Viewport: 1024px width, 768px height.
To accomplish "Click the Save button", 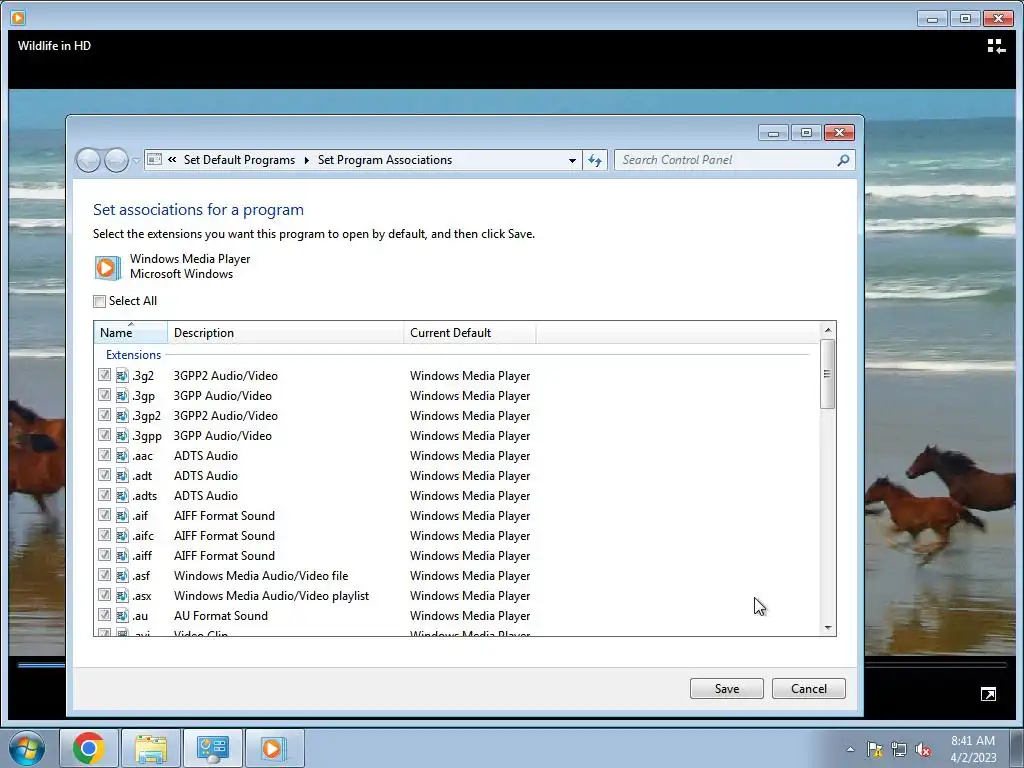I will tap(726, 688).
